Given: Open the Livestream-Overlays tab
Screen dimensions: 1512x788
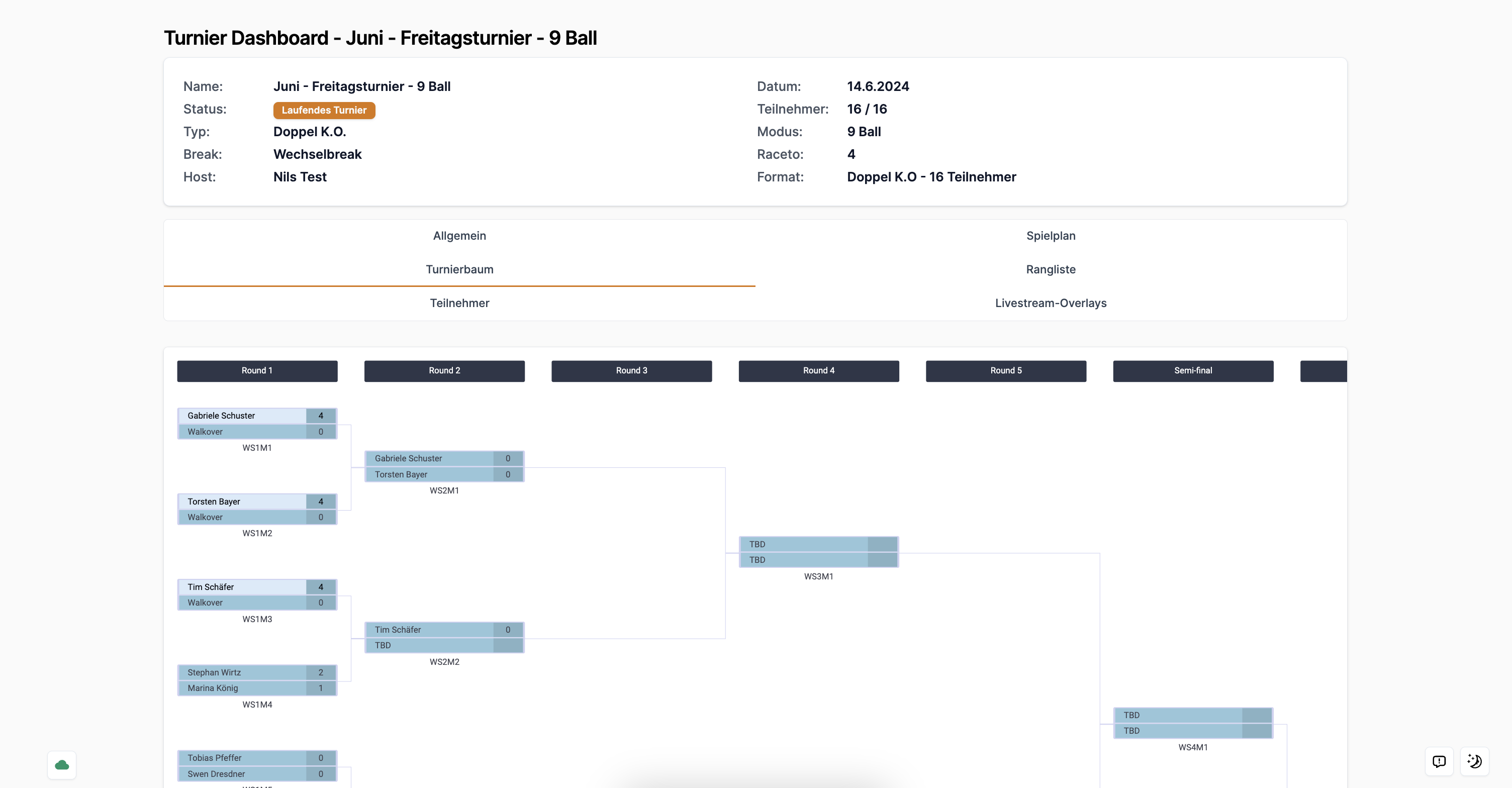Looking at the screenshot, I should 1050,304.
